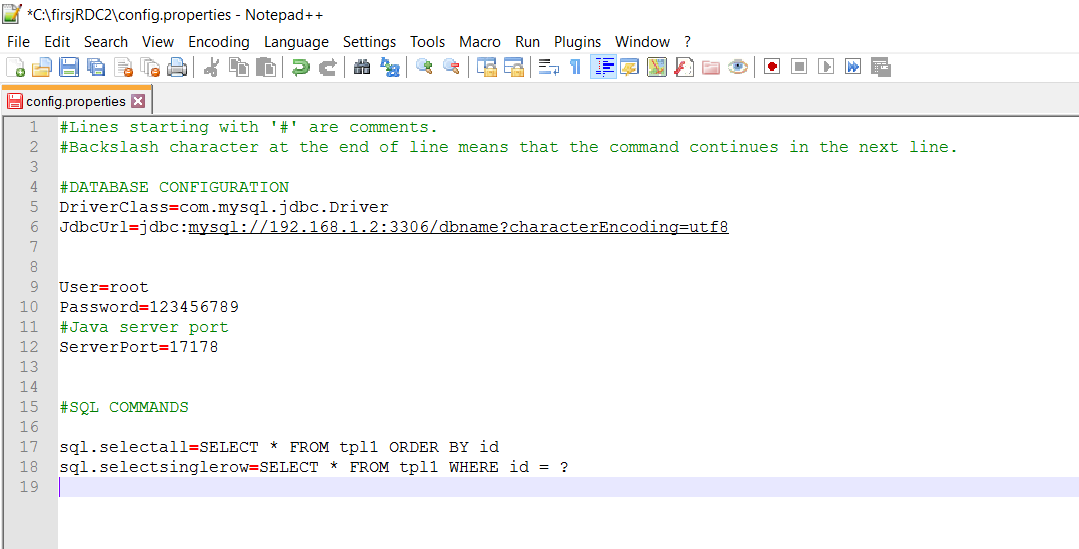
Task: Open the Encoding menu
Action: pos(219,42)
